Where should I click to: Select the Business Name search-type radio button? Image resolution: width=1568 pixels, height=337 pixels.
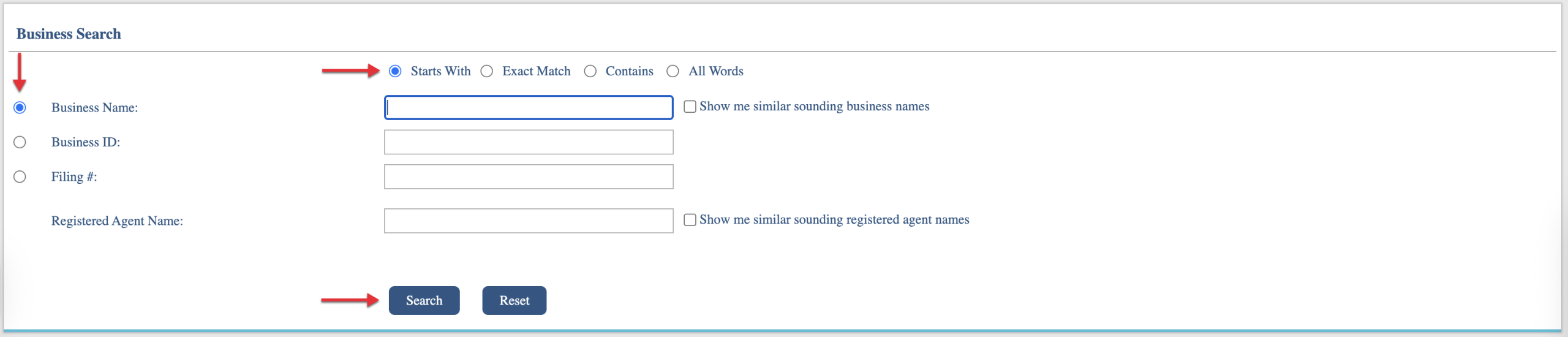pyautogui.click(x=20, y=108)
